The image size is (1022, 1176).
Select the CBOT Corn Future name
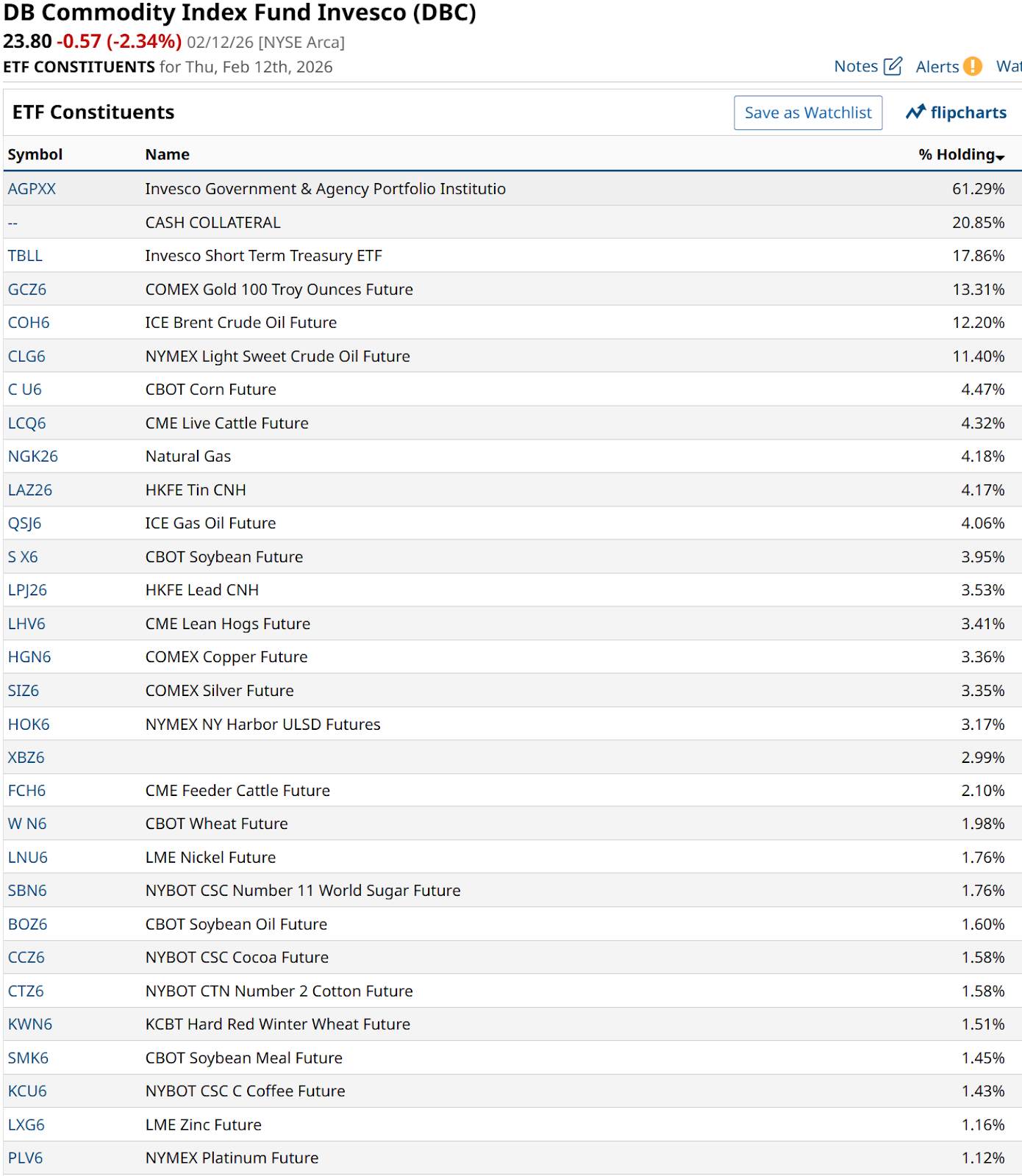(x=211, y=390)
